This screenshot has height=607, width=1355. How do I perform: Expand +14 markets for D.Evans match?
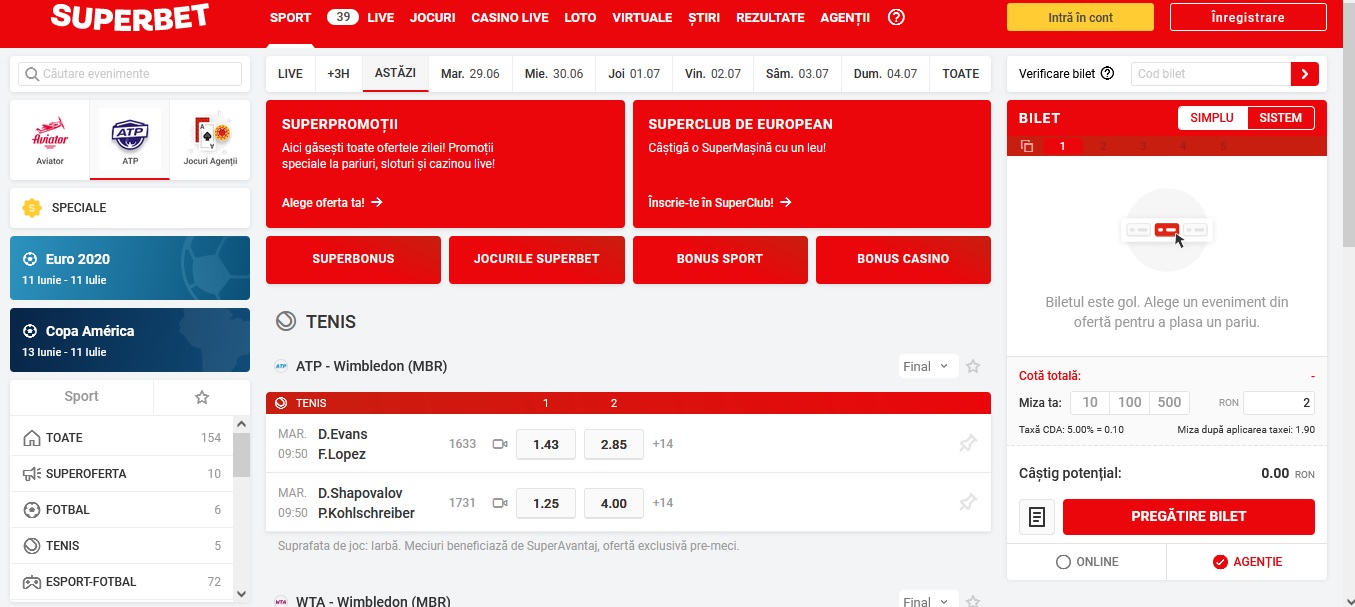[663, 444]
